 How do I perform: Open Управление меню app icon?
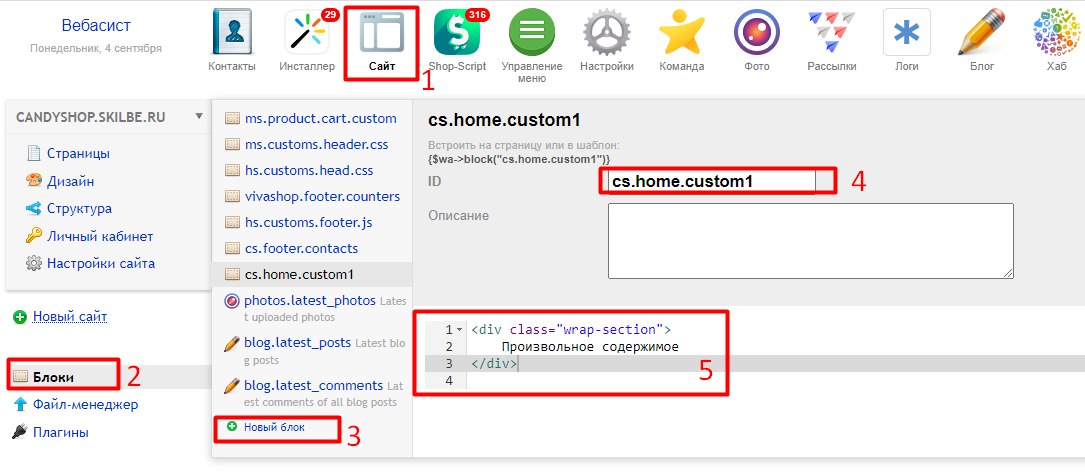pos(532,34)
